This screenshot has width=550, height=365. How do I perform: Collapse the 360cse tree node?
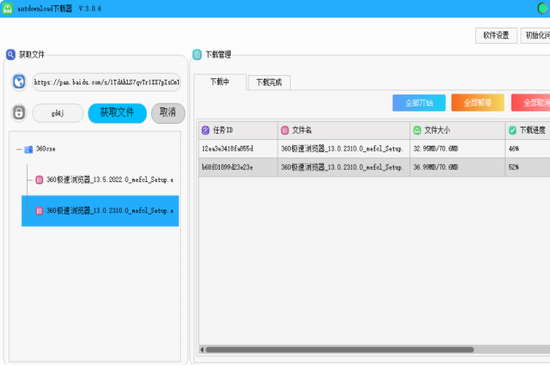point(19,149)
